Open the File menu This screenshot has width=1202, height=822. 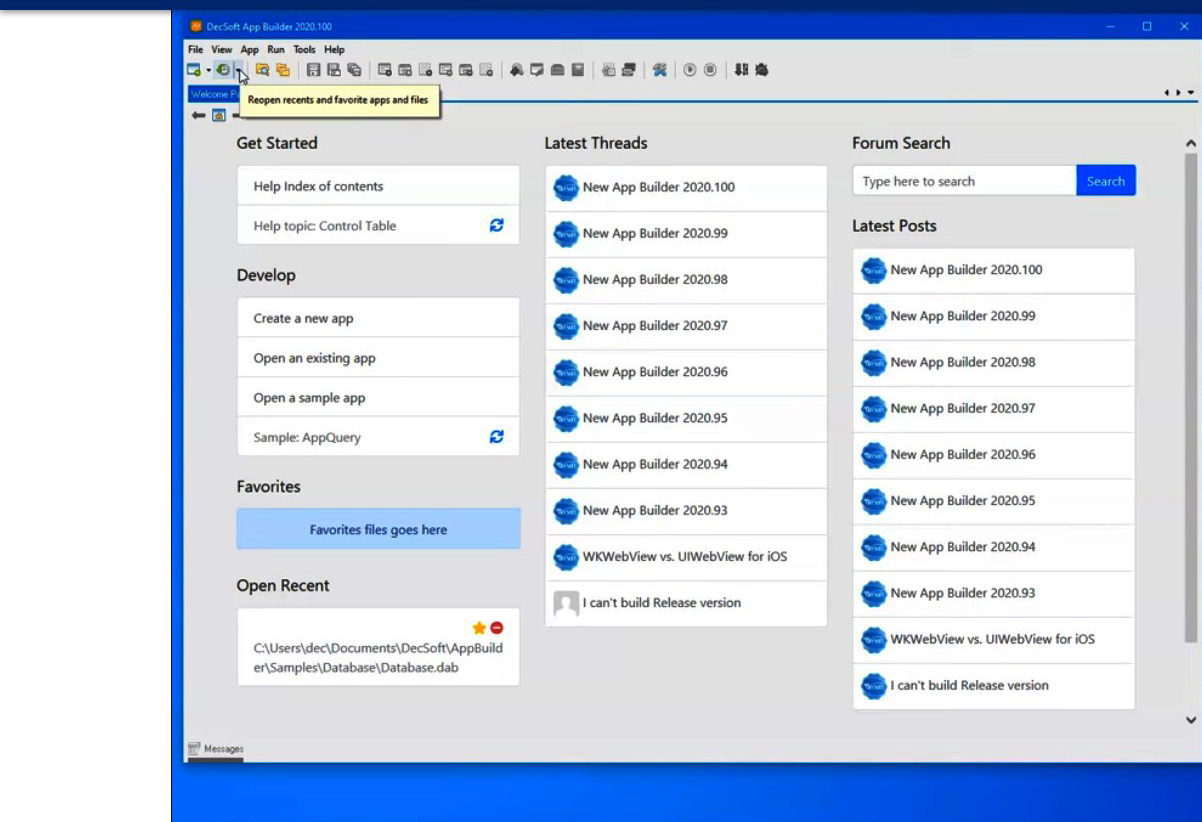195,49
